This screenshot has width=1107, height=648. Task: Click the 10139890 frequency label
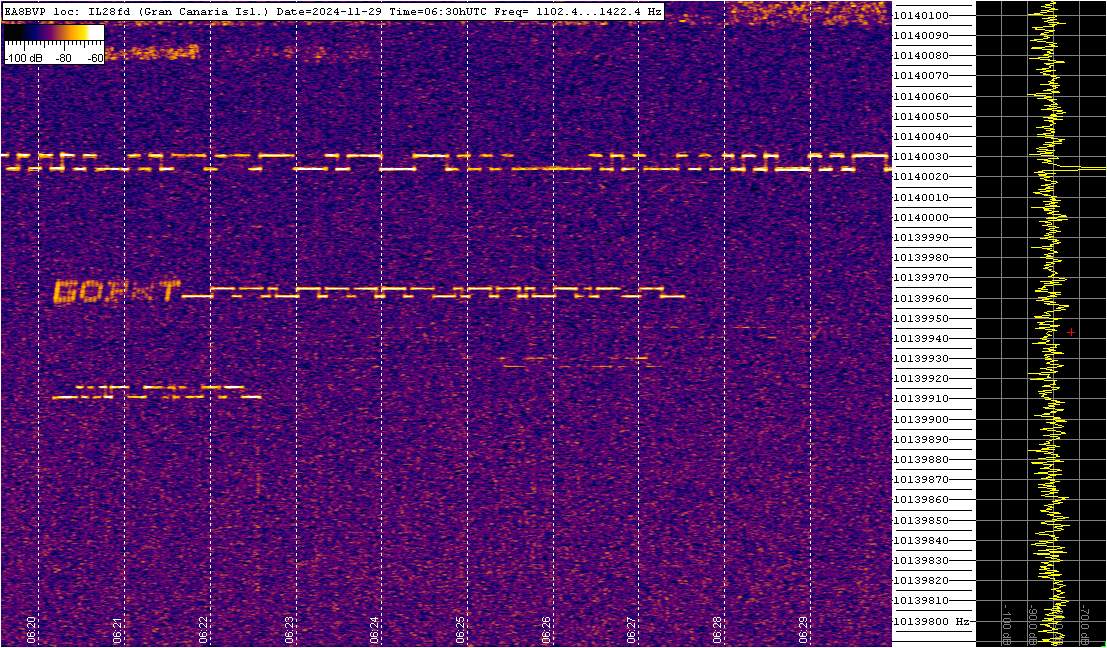tap(921, 439)
